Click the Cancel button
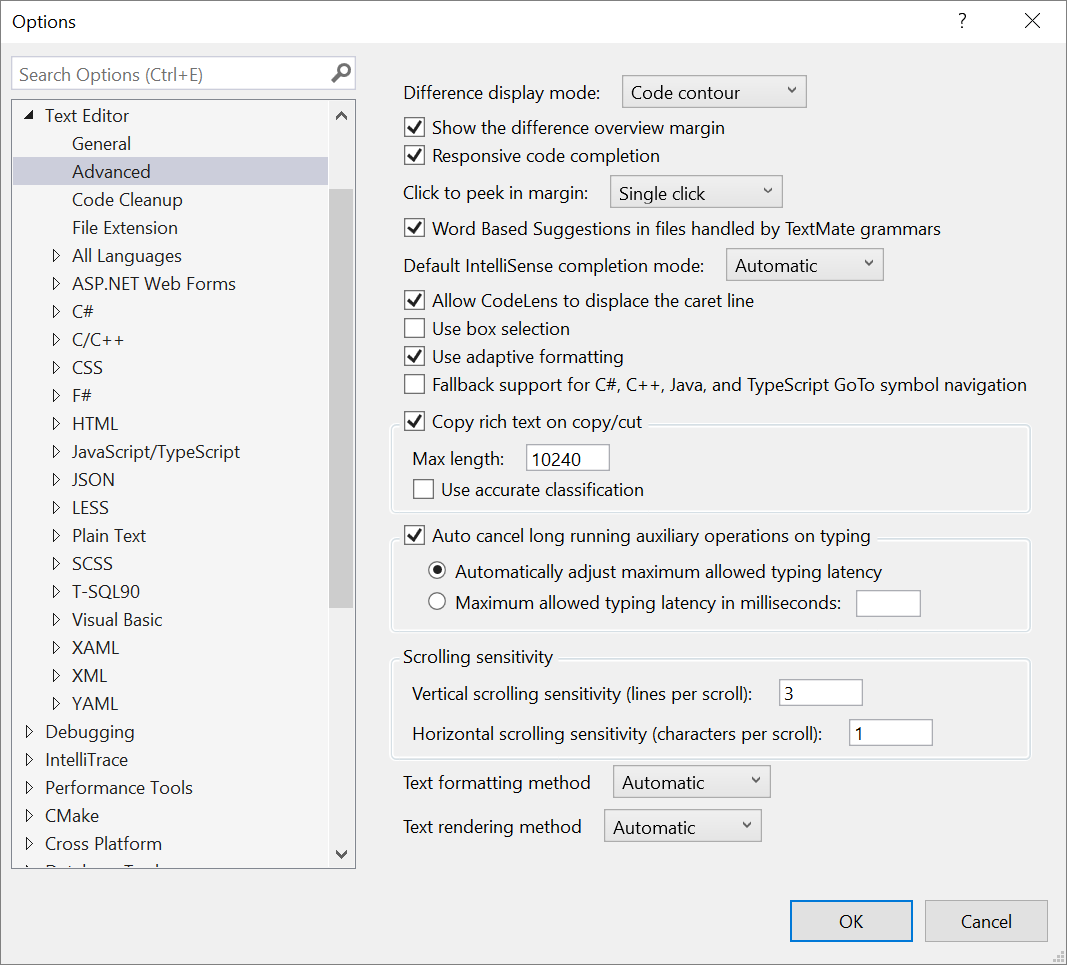 pyautogui.click(x=986, y=921)
